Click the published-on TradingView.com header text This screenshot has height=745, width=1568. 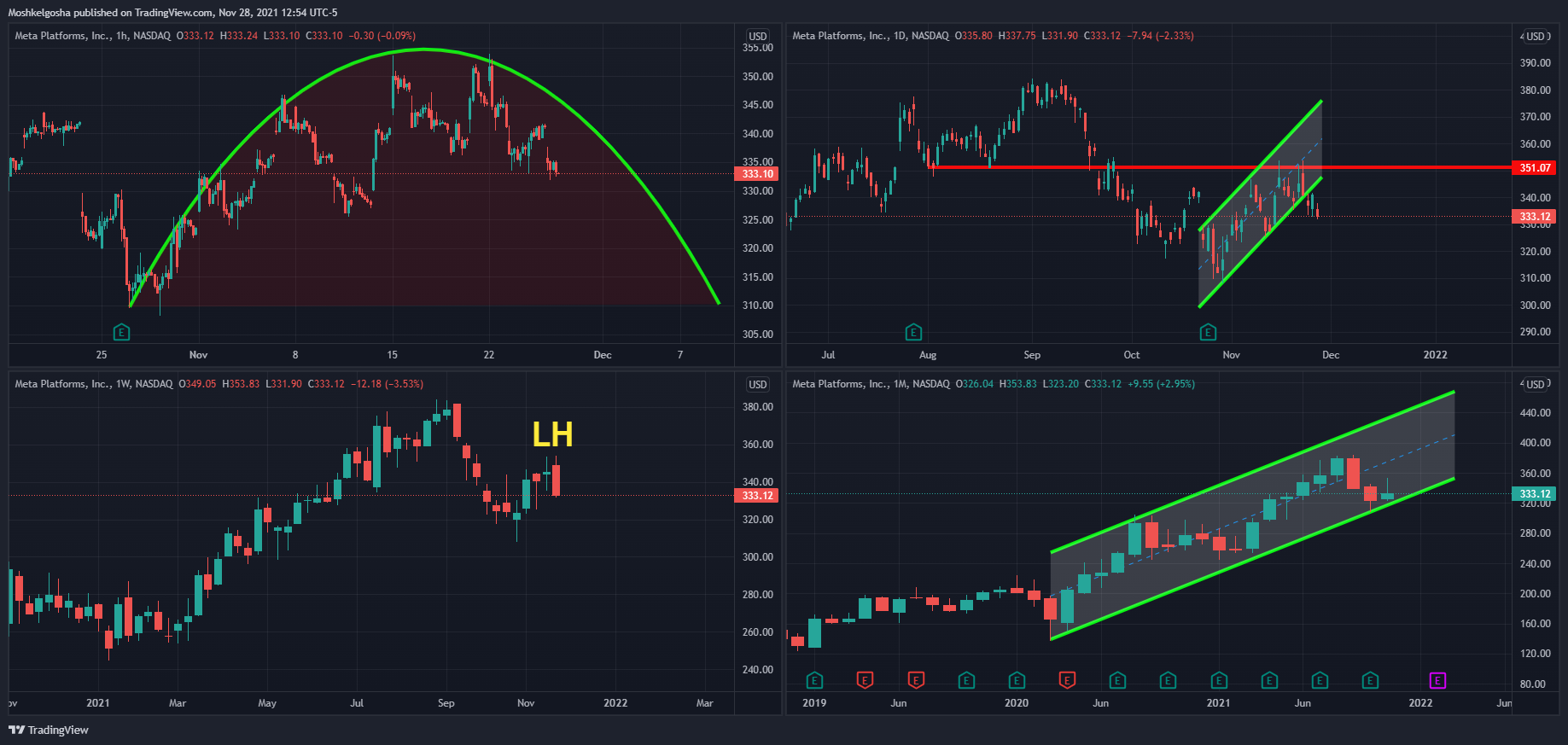click(172, 12)
